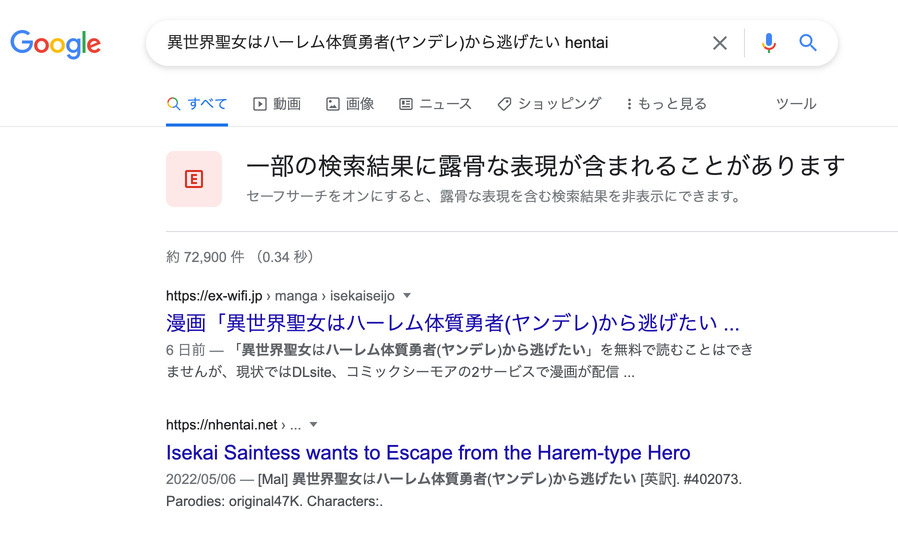This screenshot has width=898, height=534.
Task: Clear the search box with the X icon
Action: click(x=719, y=43)
